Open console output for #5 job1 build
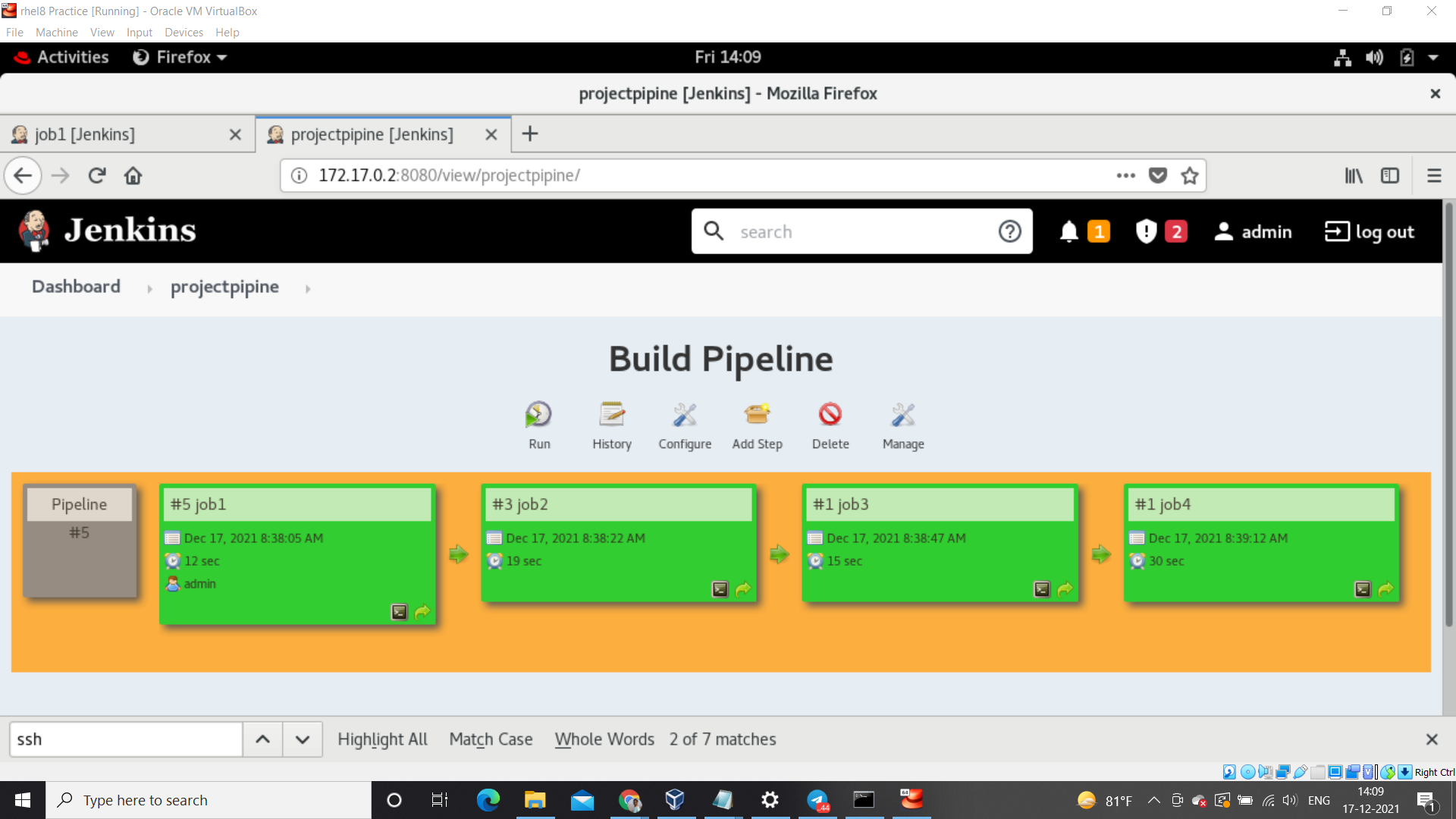This screenshot has width=1456, height=819. pyautogui.click(x=399, y=612)
